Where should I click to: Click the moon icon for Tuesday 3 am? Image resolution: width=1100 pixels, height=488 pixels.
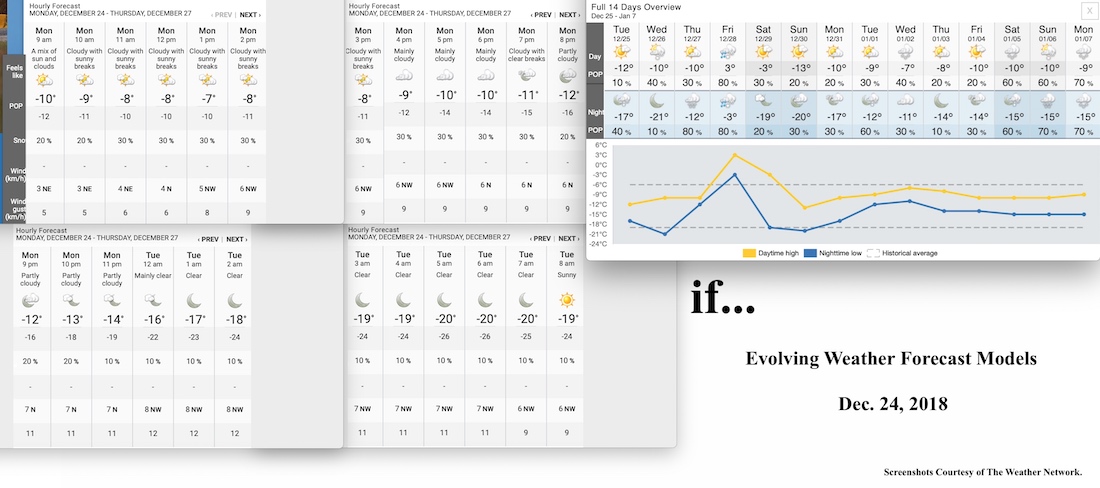362,300
